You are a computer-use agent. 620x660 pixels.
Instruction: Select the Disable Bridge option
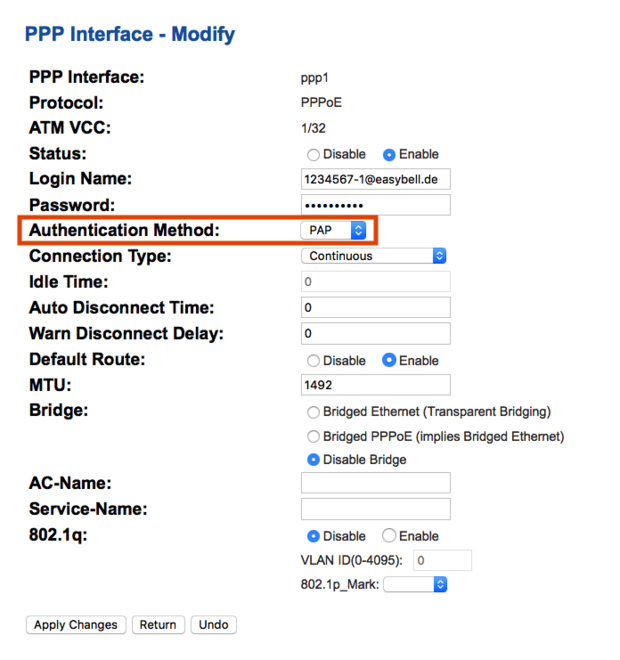pos(314,460)
